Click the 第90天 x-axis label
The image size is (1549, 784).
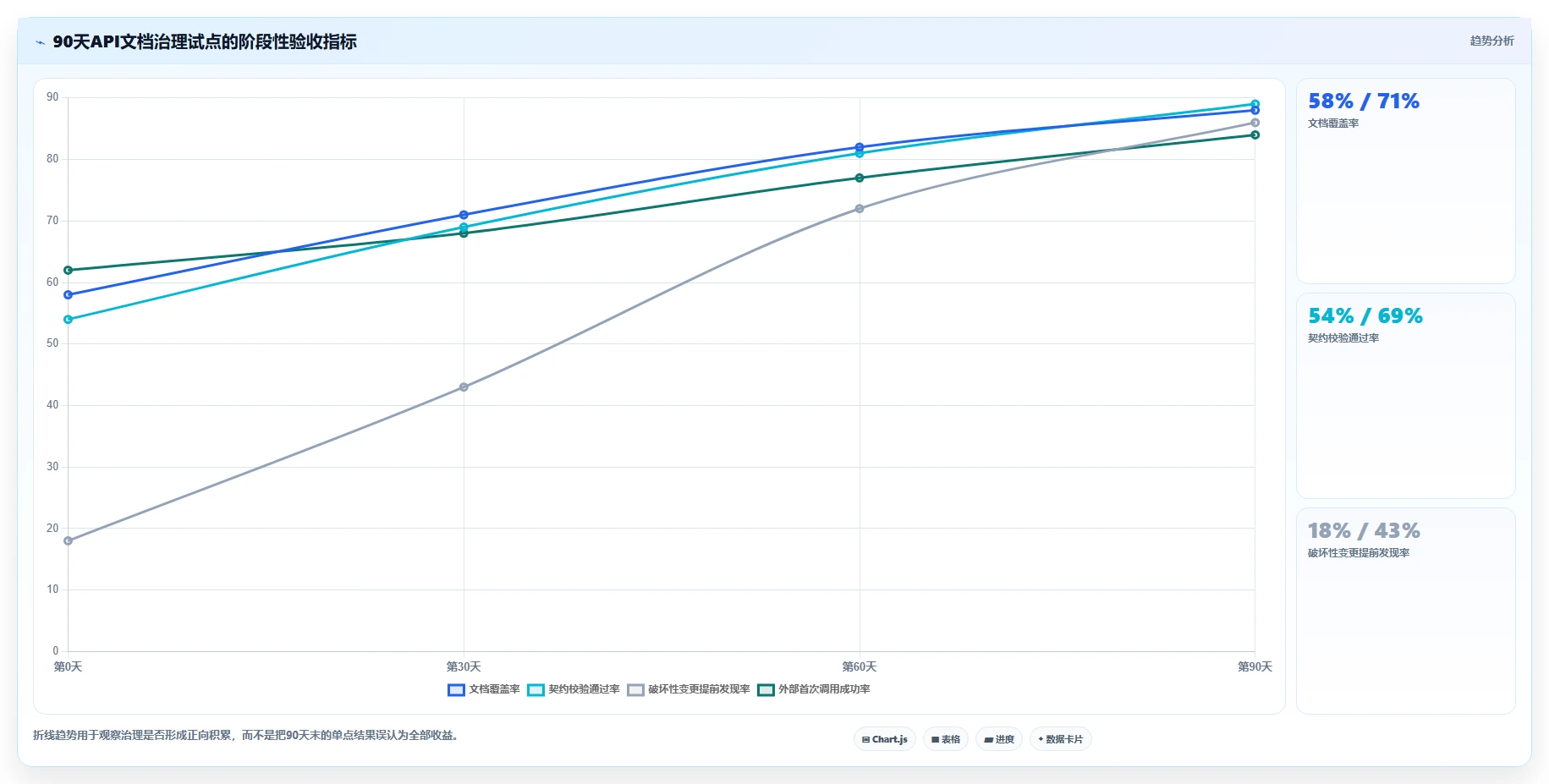1255,667
